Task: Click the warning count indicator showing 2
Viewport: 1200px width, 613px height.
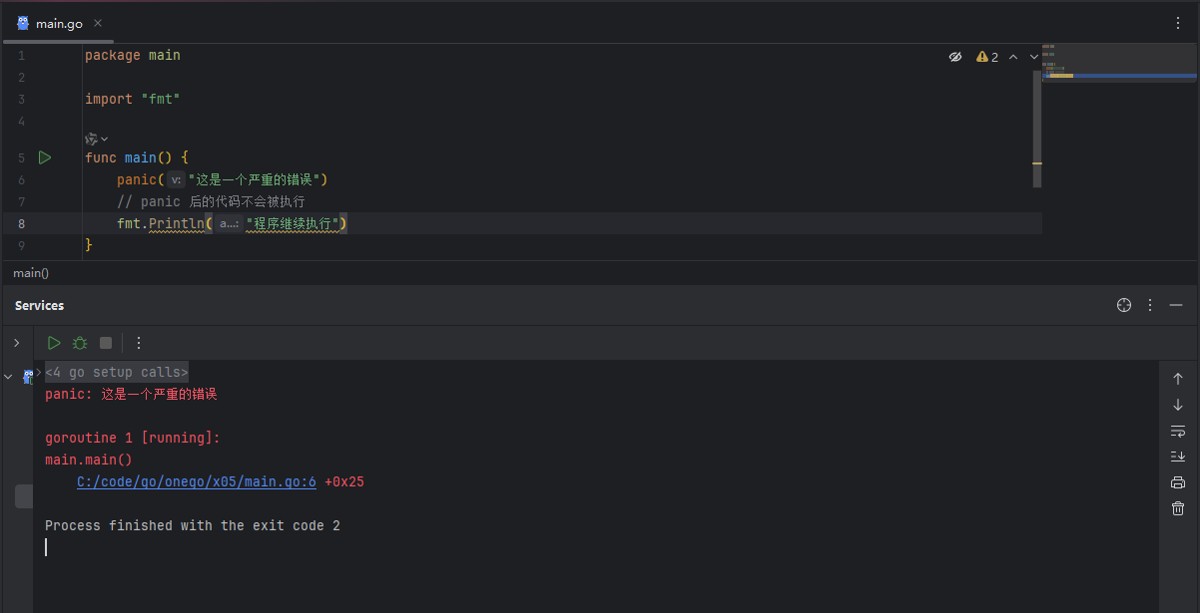Action: [987, 57]
